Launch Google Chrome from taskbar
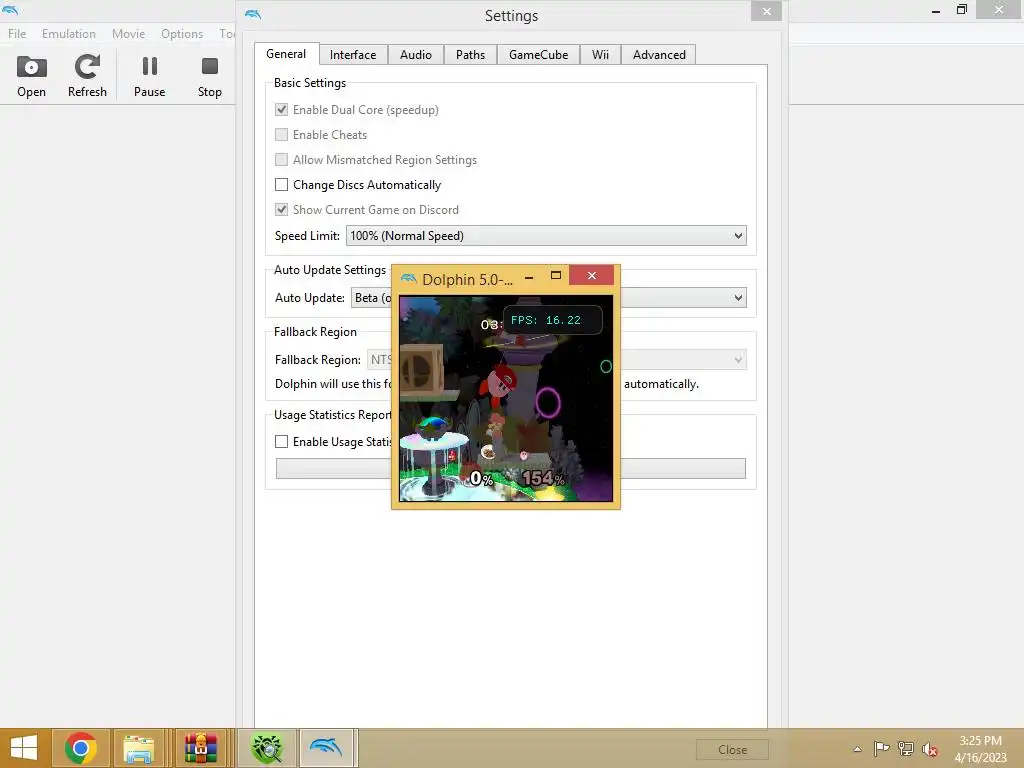 pyautogui.click(x=81, y=748)
